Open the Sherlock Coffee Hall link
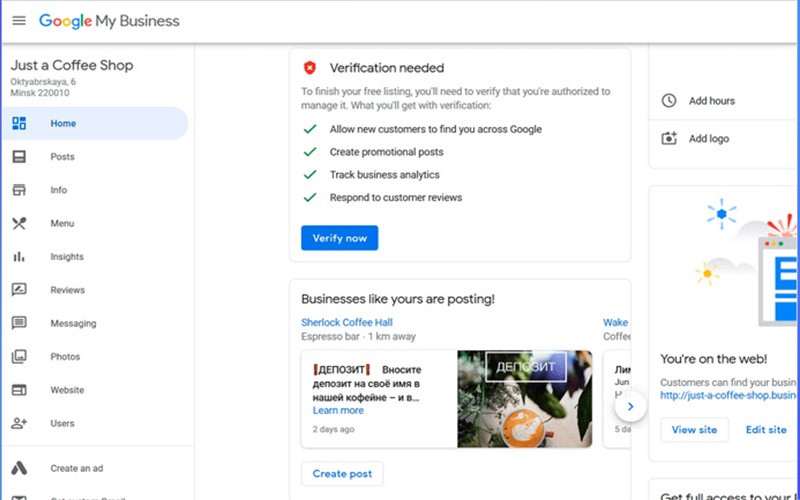The image size is (800, 500). (347, 322)
